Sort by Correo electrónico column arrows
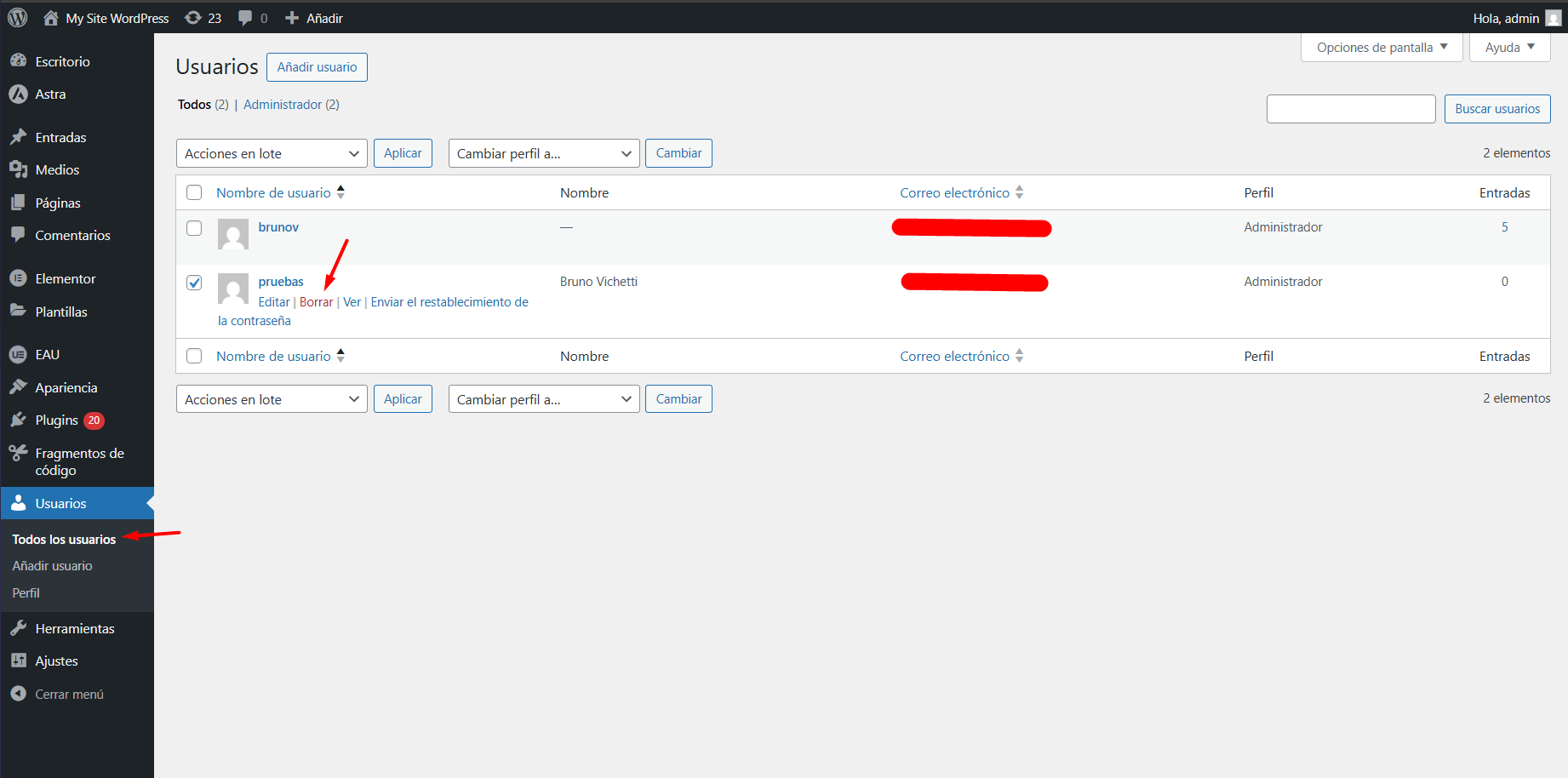 [1019, 192]
